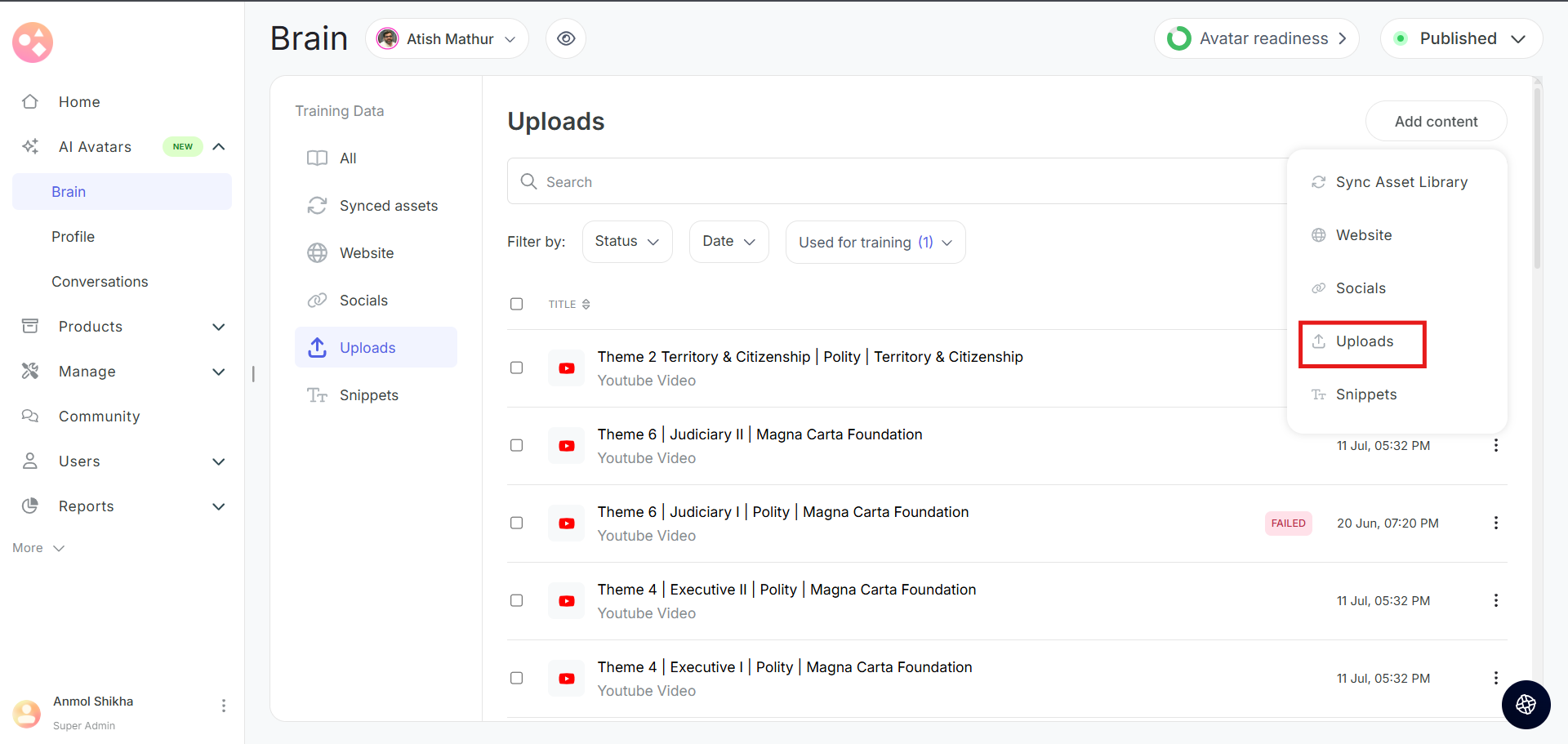Open options menu for Theme 6 Judiciary I row
The width and height of the screenshot is (1568, 744).
1495,523
